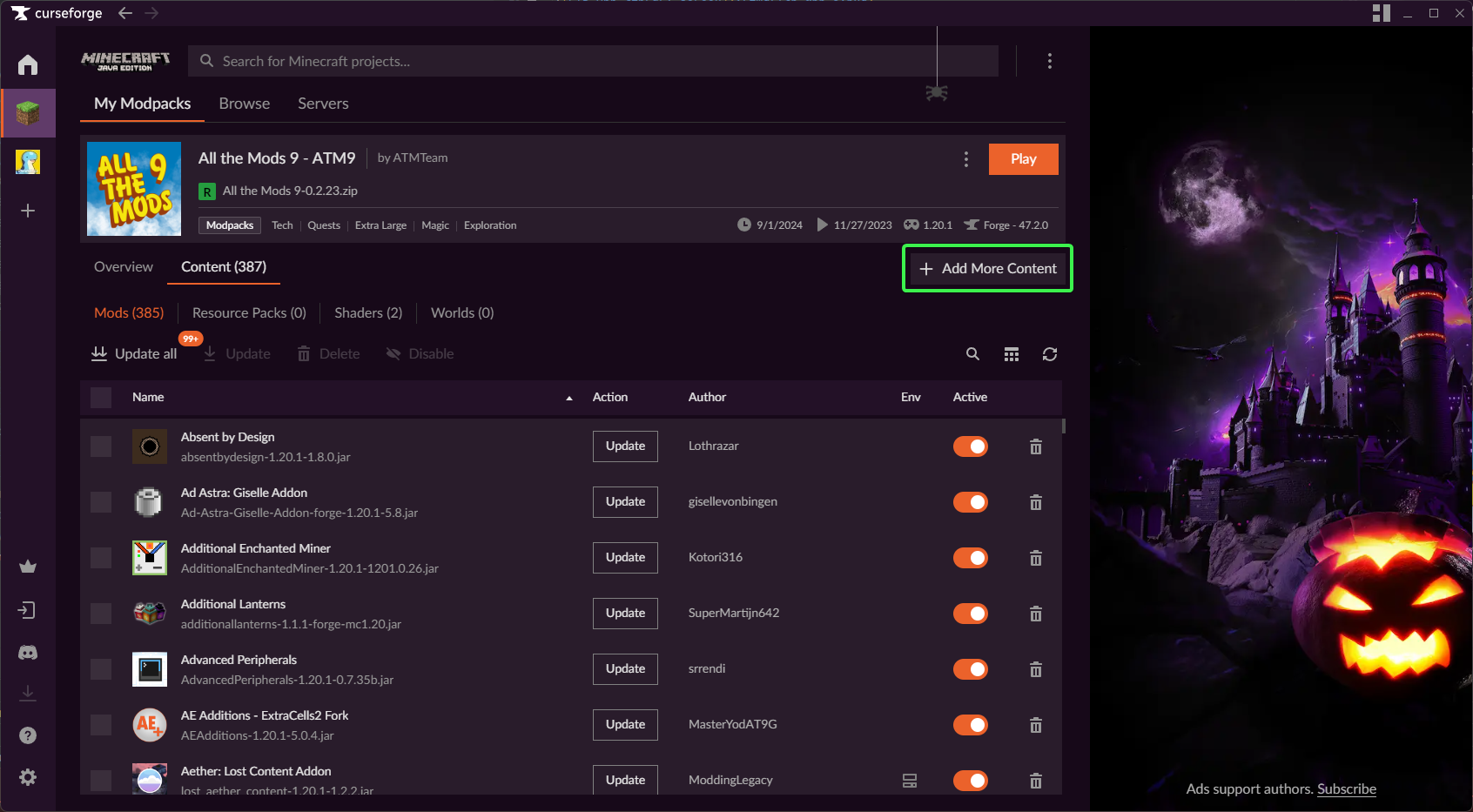
Task: Open the Browse tab
Action: (x=245, y=104)
